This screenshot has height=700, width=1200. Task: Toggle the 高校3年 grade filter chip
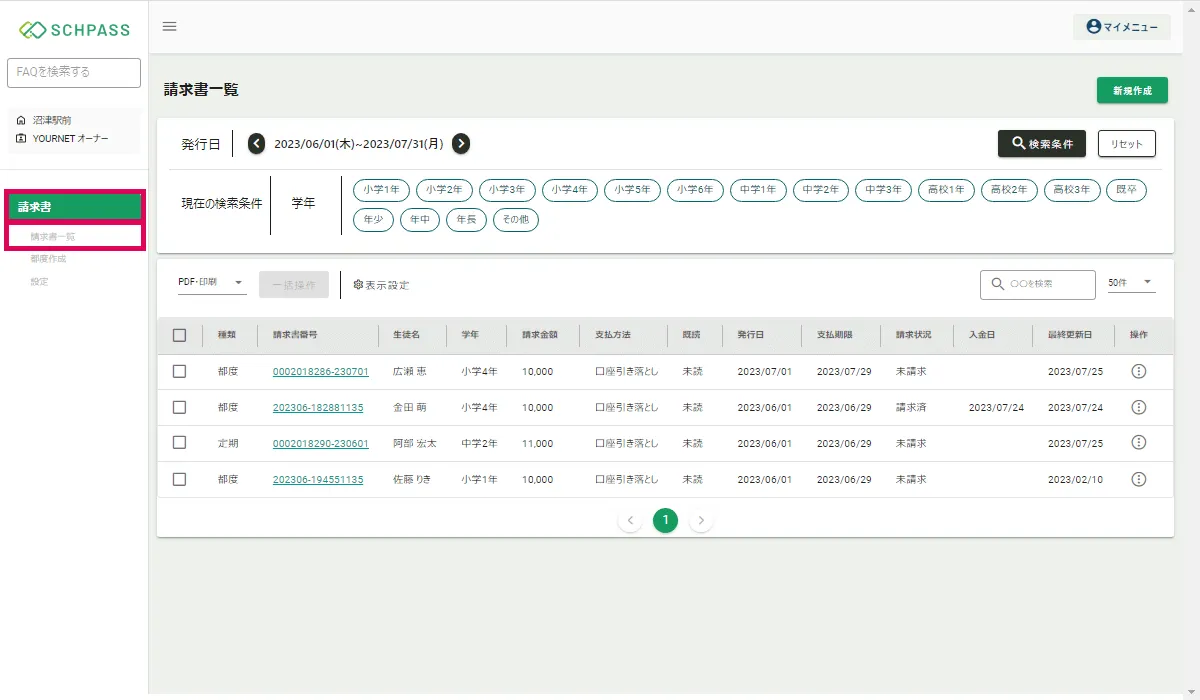(1072, 190)
